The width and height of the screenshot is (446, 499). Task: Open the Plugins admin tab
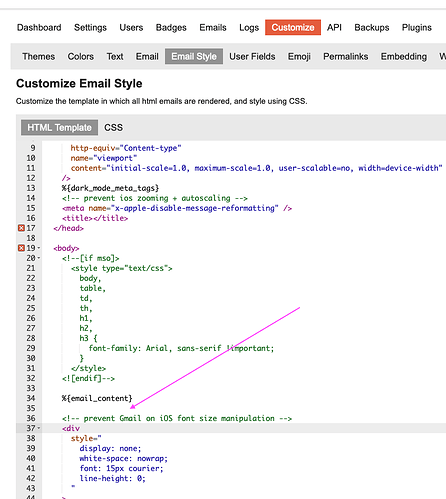coord(417,27)
